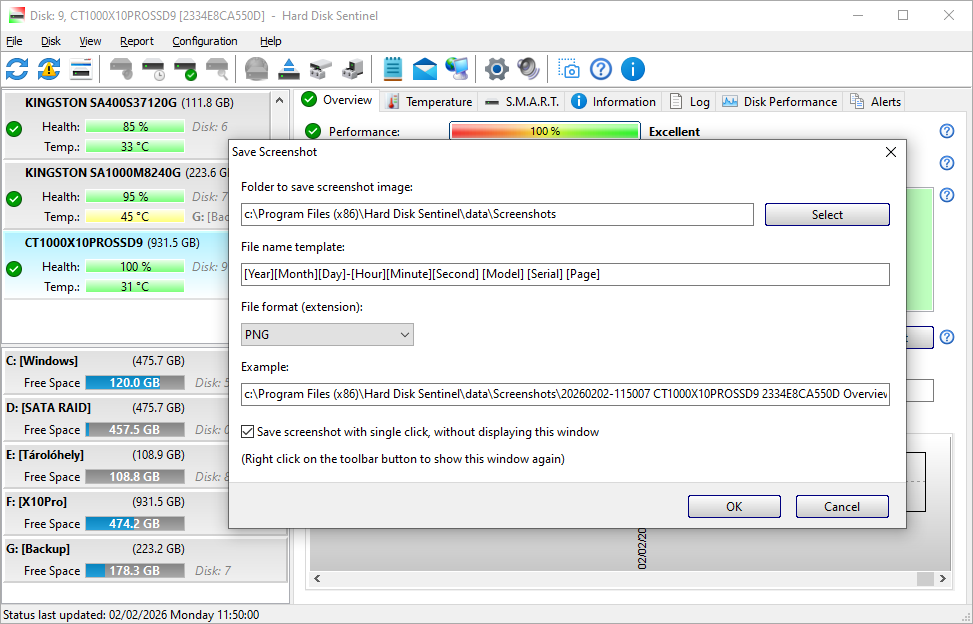The width and height of the screenshot is (973, 624).
Task: Click the globe with monitor icon
Action: pos(457,69)
